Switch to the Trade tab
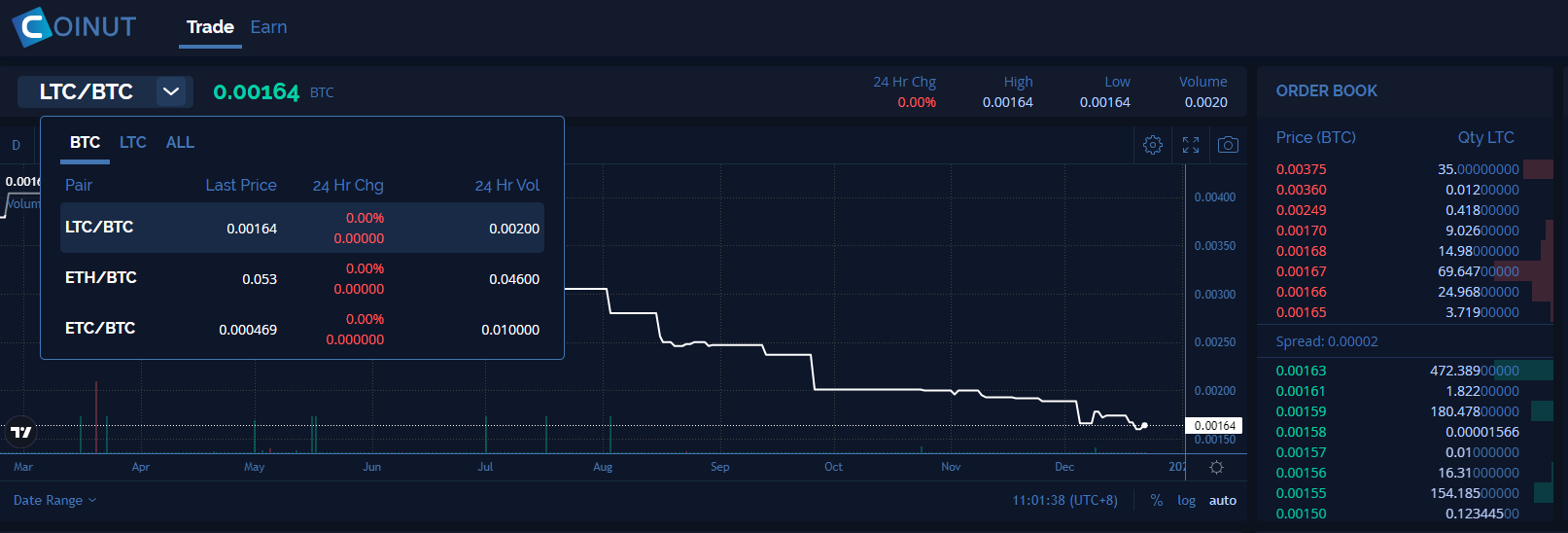The image size is (1568, 533). coord(210,27)
